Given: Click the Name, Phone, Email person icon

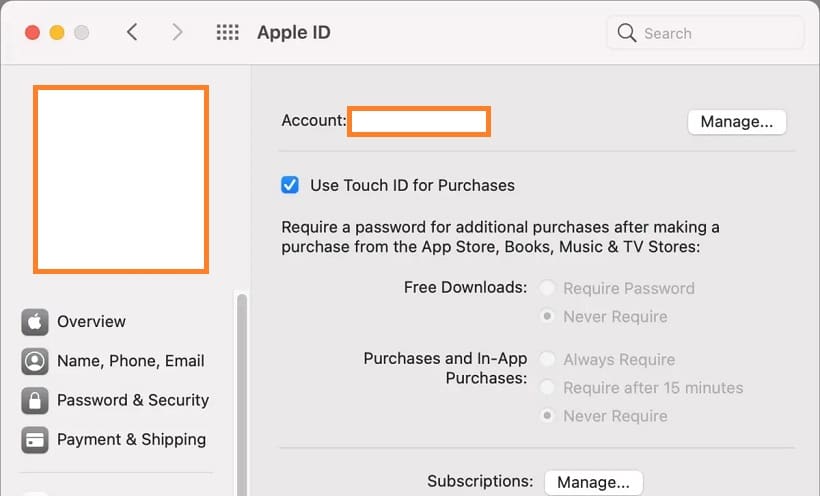Looking at the screenshot, I should [35, 361].
